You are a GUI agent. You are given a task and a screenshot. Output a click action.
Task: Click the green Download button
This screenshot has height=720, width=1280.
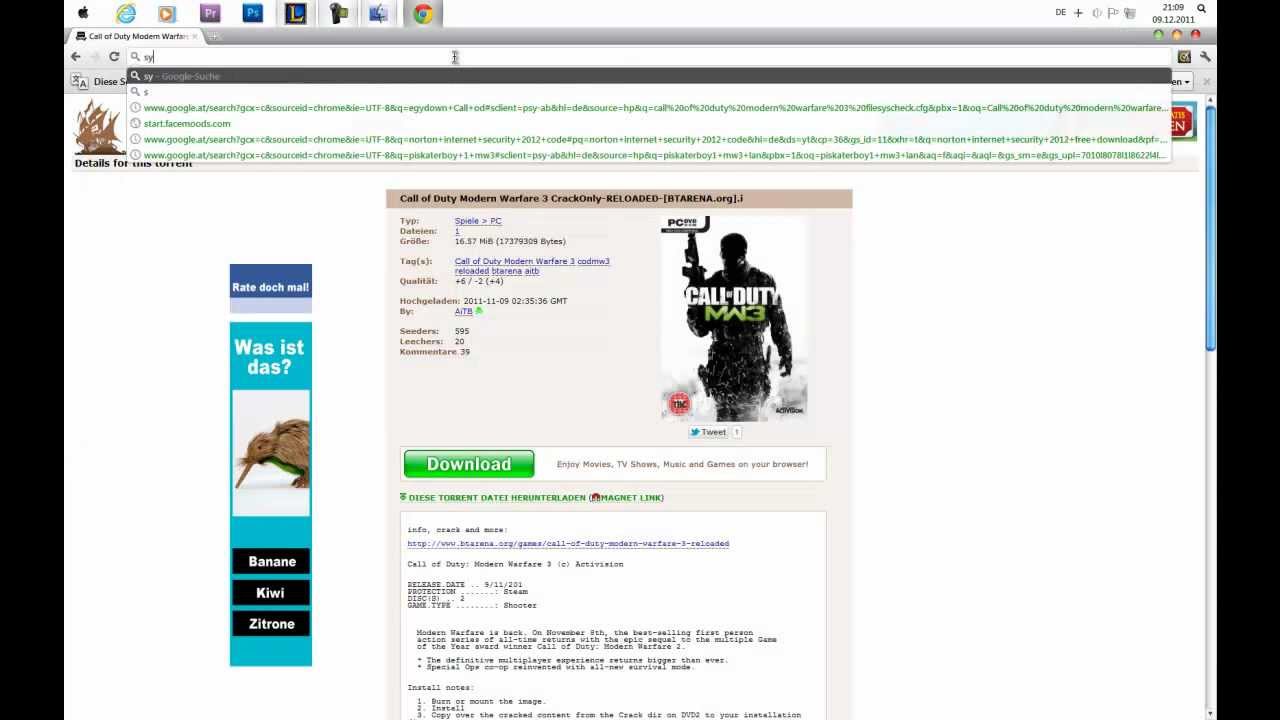coord(469,464)
